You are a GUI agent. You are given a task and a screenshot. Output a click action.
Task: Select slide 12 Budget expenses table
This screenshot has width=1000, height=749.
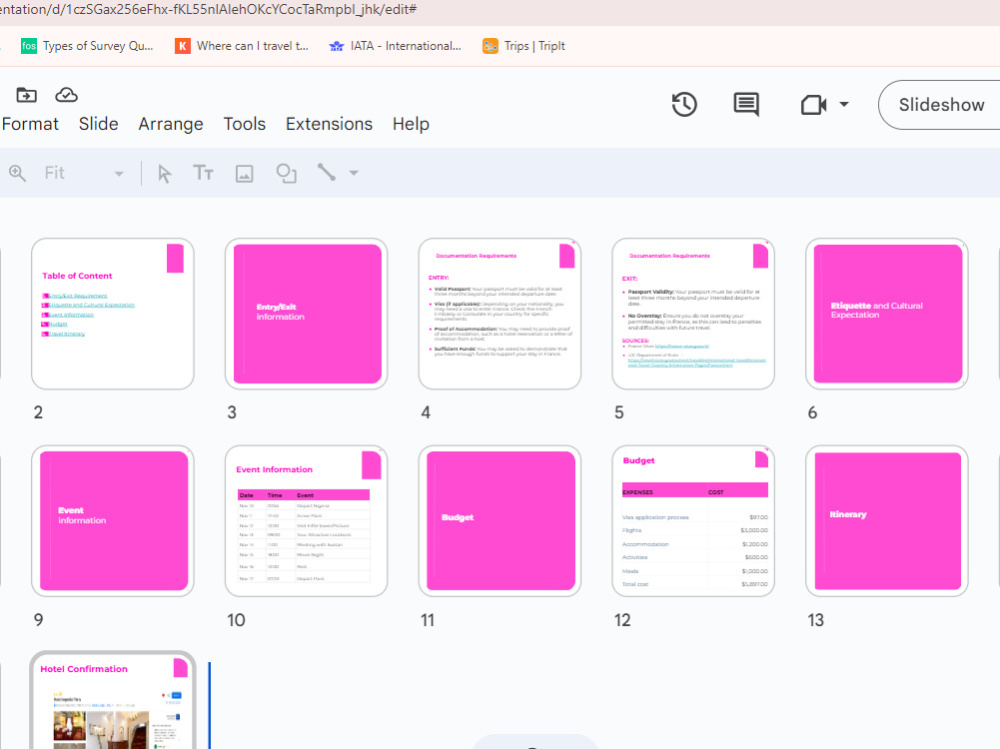click(x=693, y=521)
